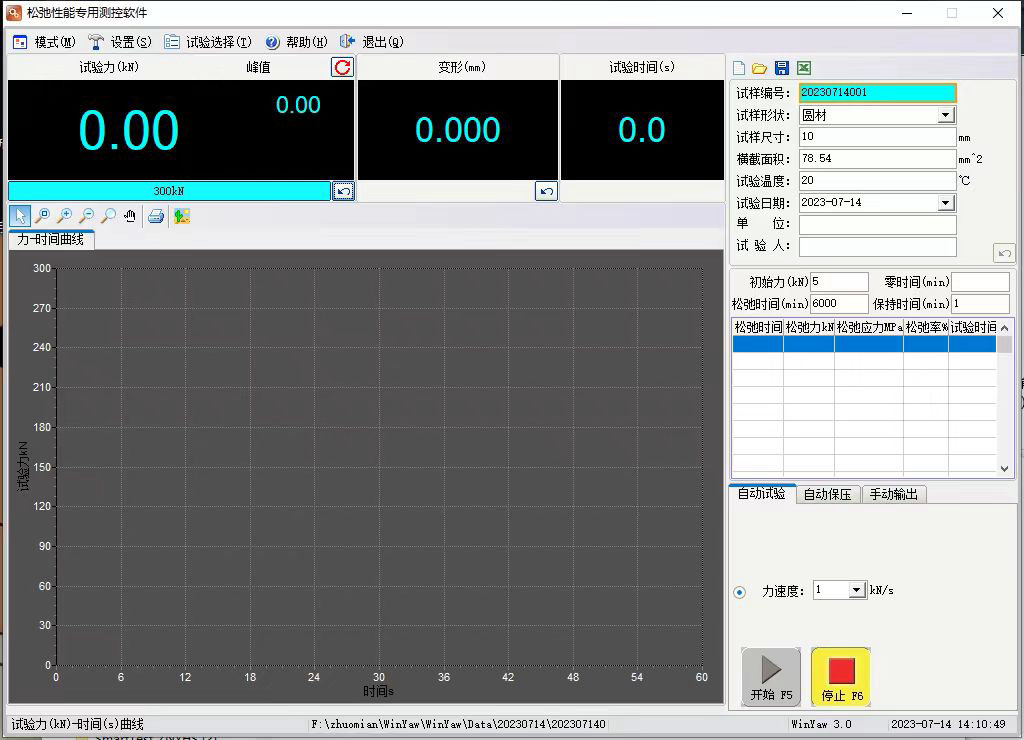Viewport: 1024px width, 740px height.
Task: Expand the 试样形状 dropdown
Action: (946, 115)
